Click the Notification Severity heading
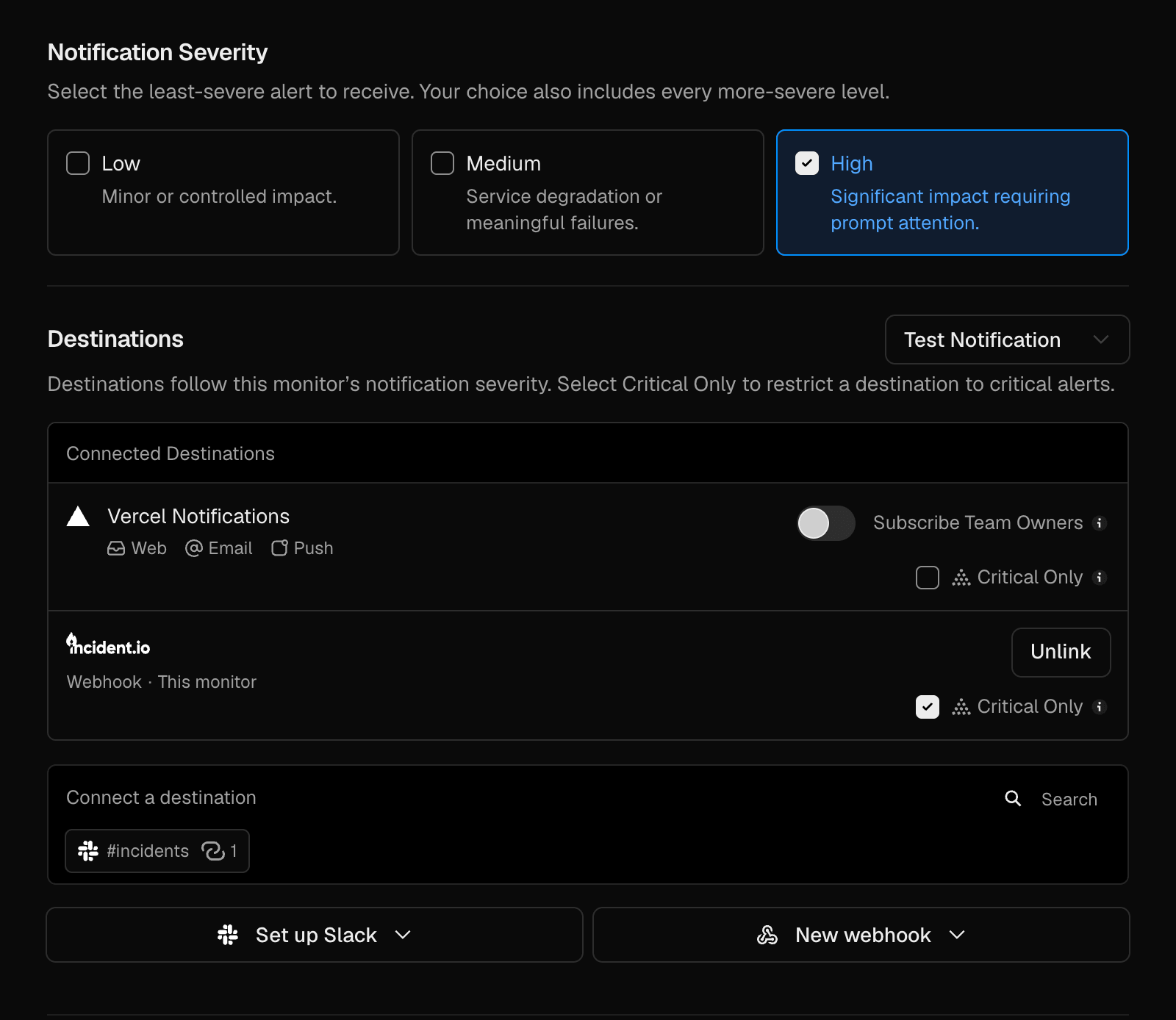Screen dimensions: 1176x1020 click(157, 52)
